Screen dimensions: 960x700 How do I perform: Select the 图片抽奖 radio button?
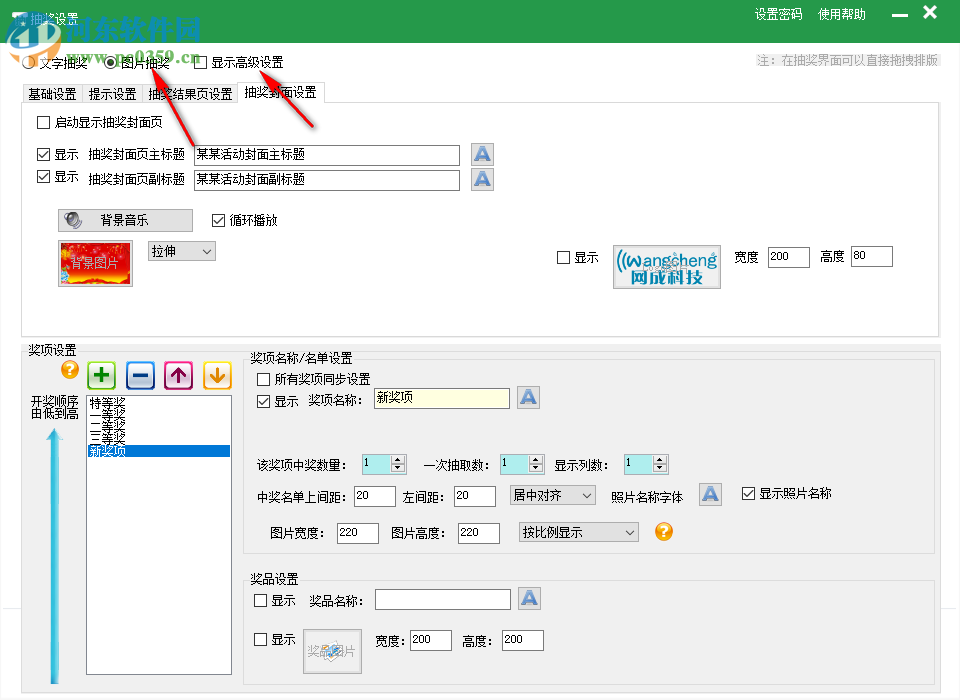coord(108,61)
